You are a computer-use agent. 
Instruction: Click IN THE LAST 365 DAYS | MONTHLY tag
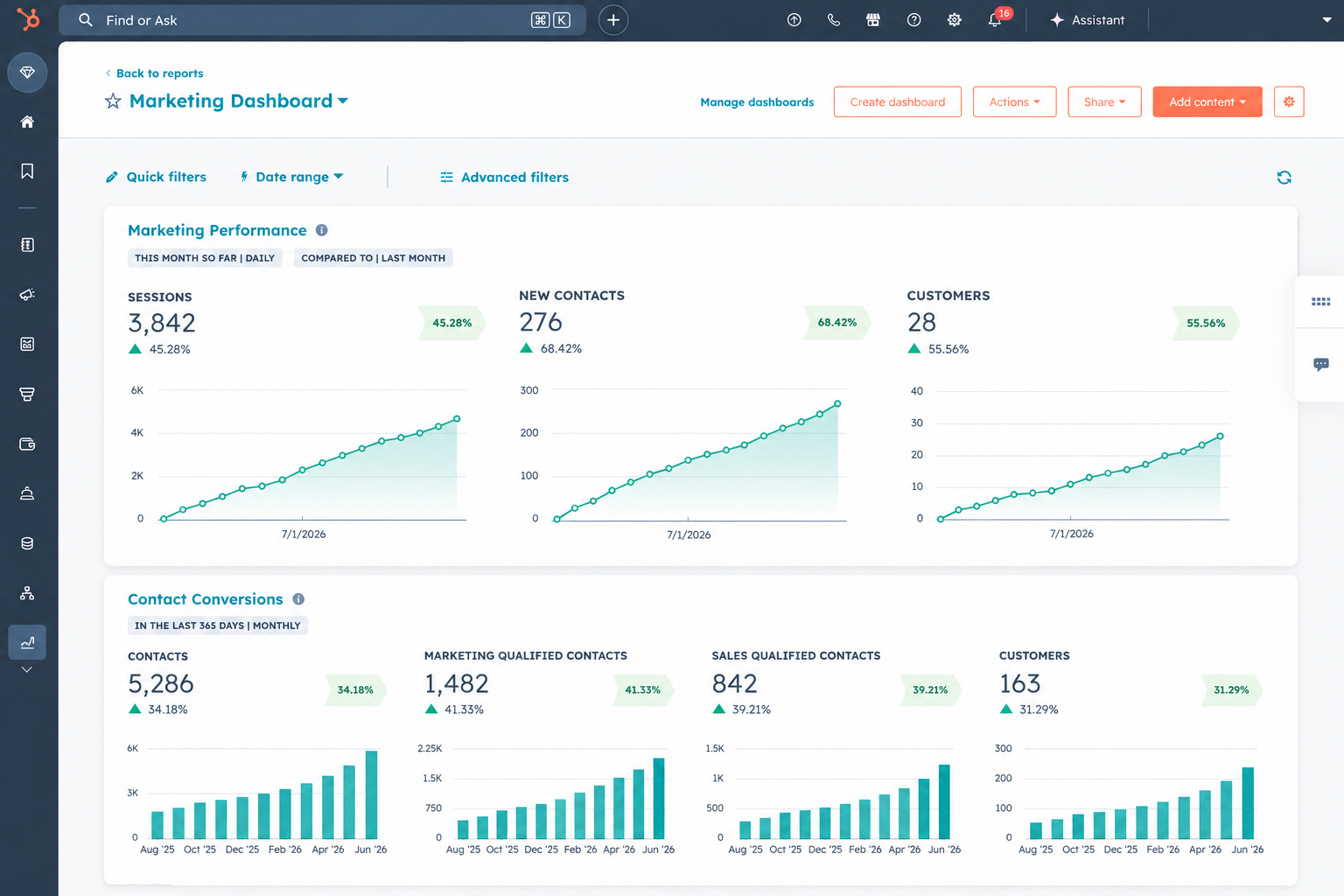click(x=218, y=626)
